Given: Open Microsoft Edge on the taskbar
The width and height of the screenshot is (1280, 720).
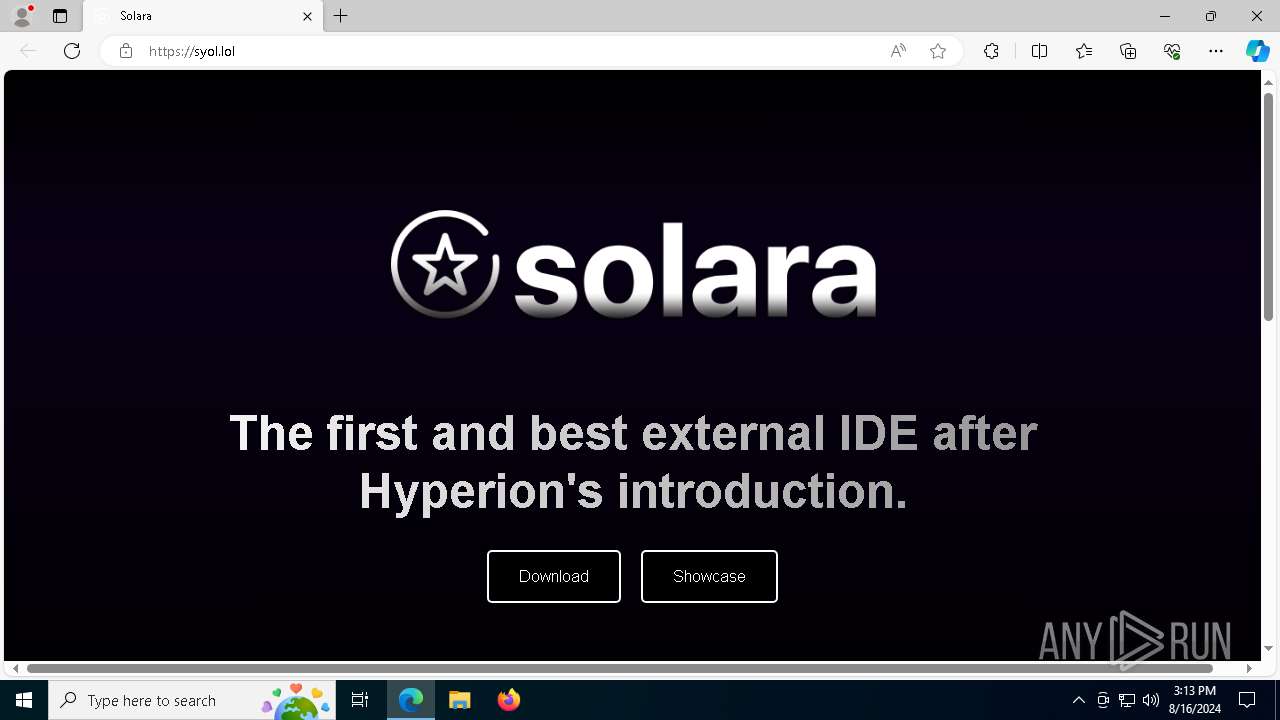Looking at the screenshot, I should (411, 700).
